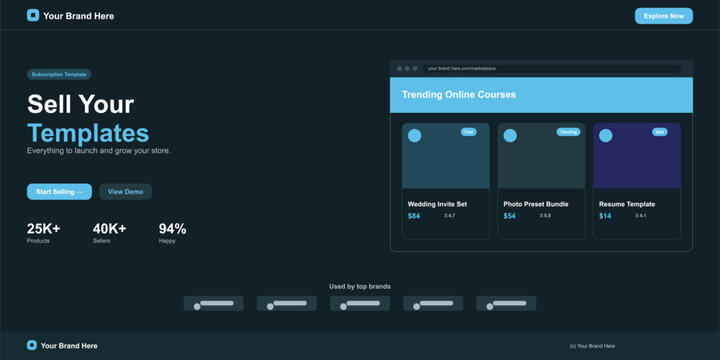Click the Templates headline word
The width and height of the screenshot is (720, 360).
pyautogui.click(x=88, y=134)
